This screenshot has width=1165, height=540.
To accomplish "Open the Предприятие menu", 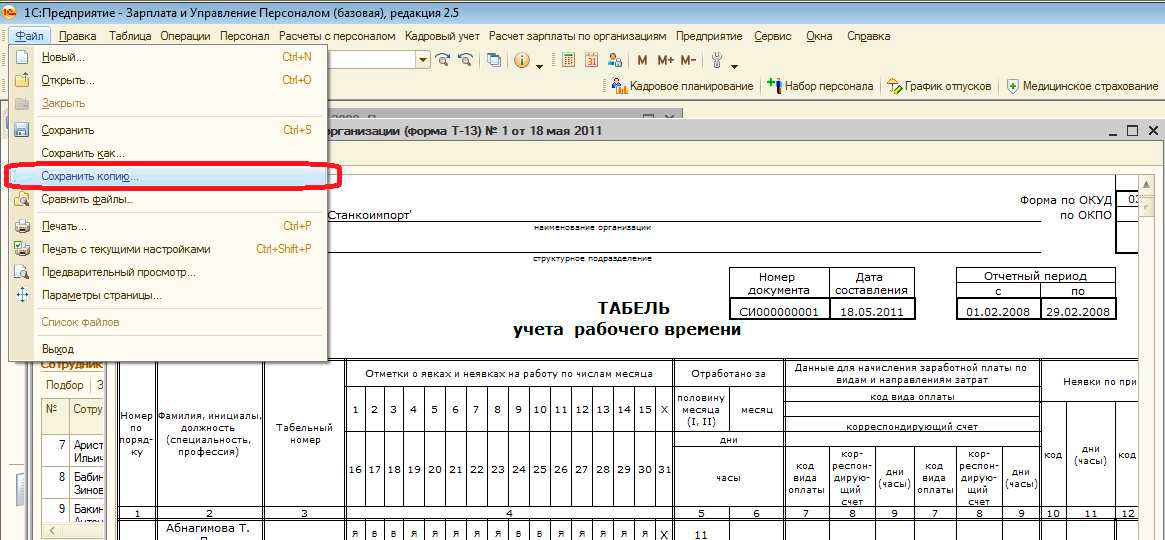I will tap(709, 36).
